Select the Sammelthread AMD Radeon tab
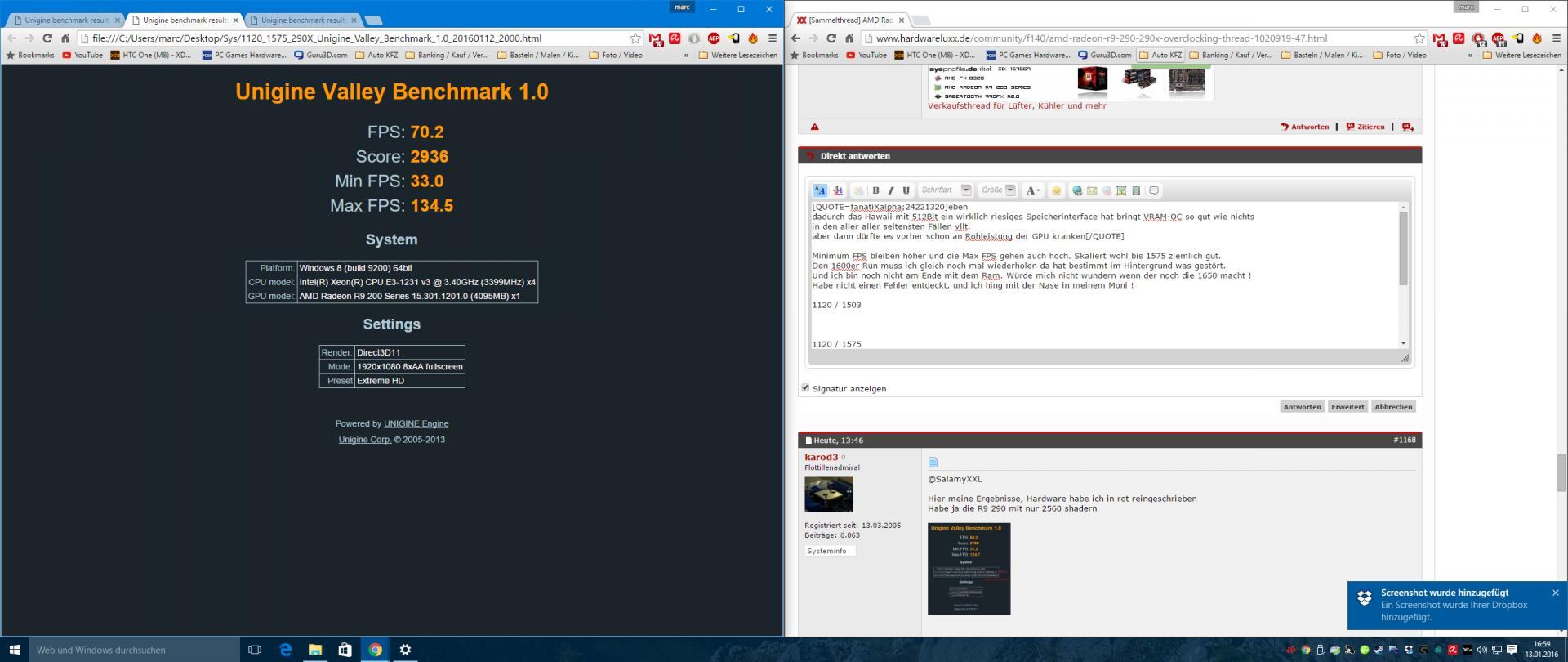 tap(848, 20)
